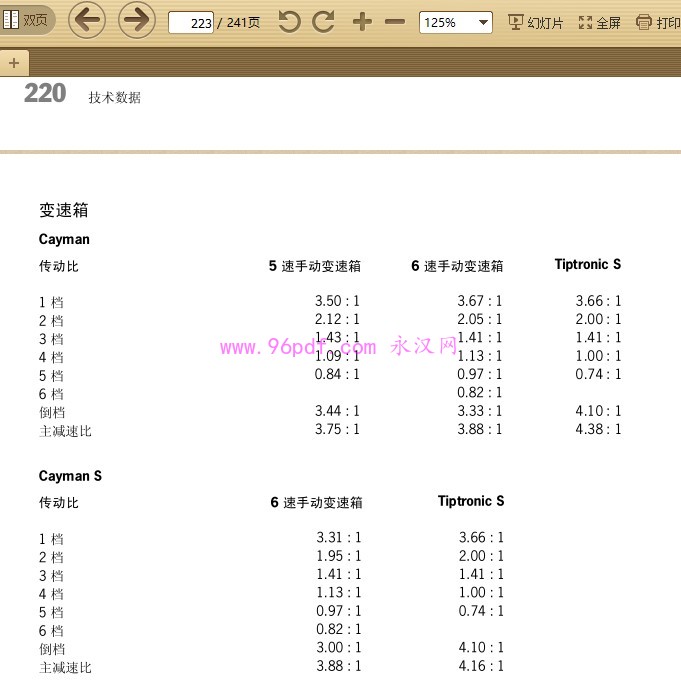
Task: Click the value 3.50 : 1
Action: coord(337,301)
